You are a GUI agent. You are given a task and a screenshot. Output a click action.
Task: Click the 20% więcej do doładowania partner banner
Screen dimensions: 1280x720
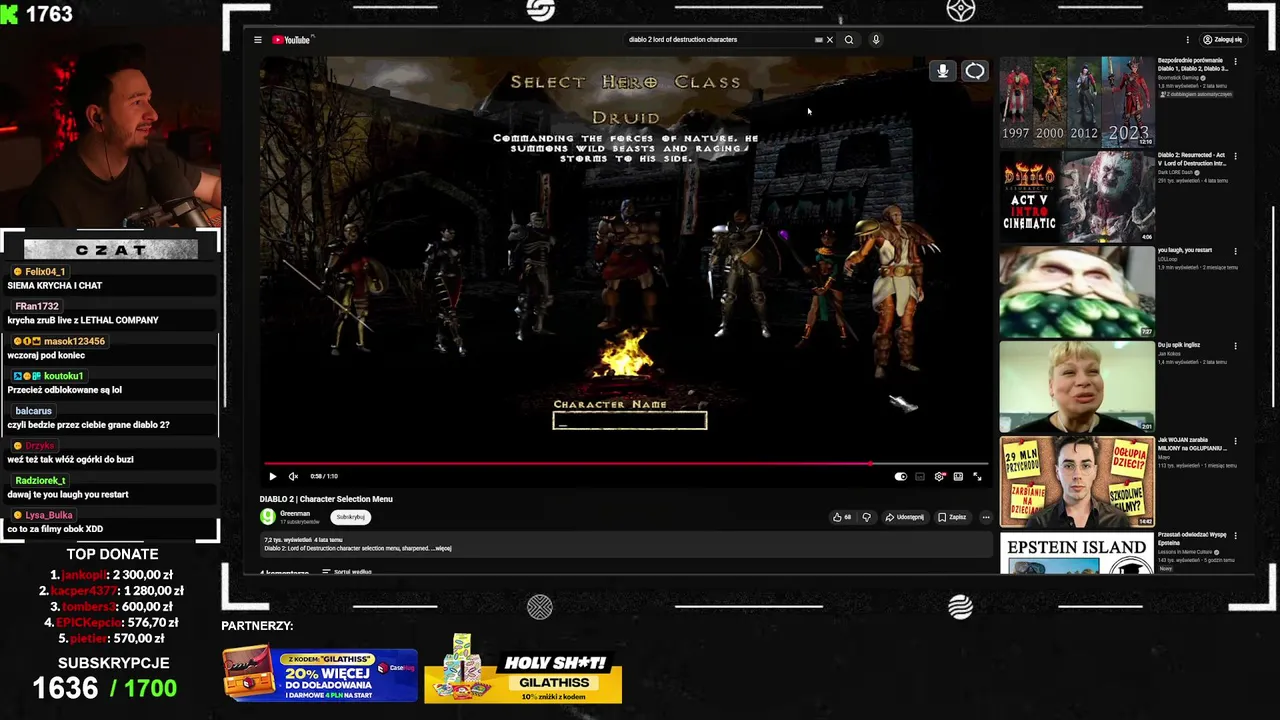tap(320, 675)
